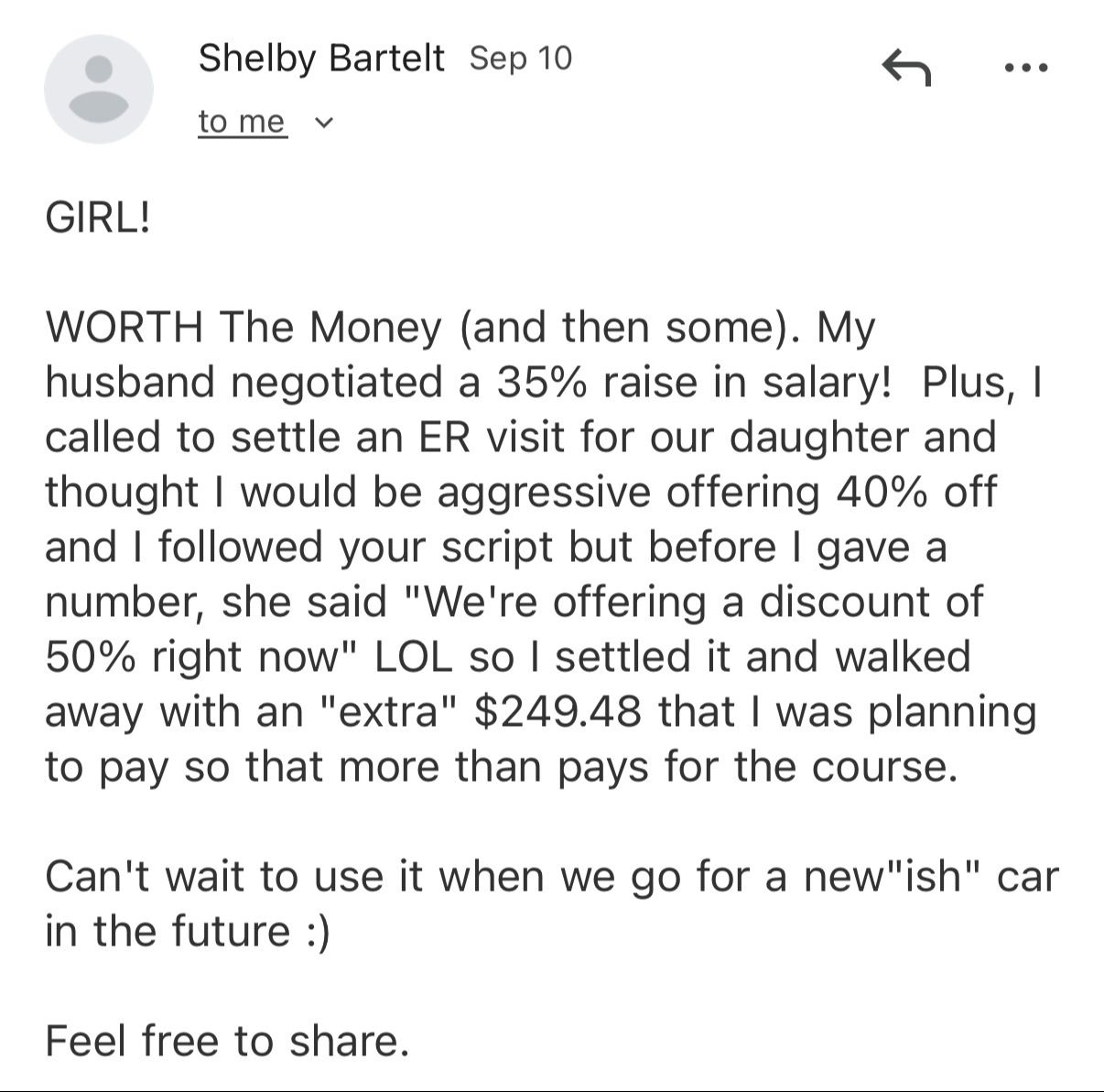
Task: Click the 'GIRL!' greeting line
Action: click(97, 219)
